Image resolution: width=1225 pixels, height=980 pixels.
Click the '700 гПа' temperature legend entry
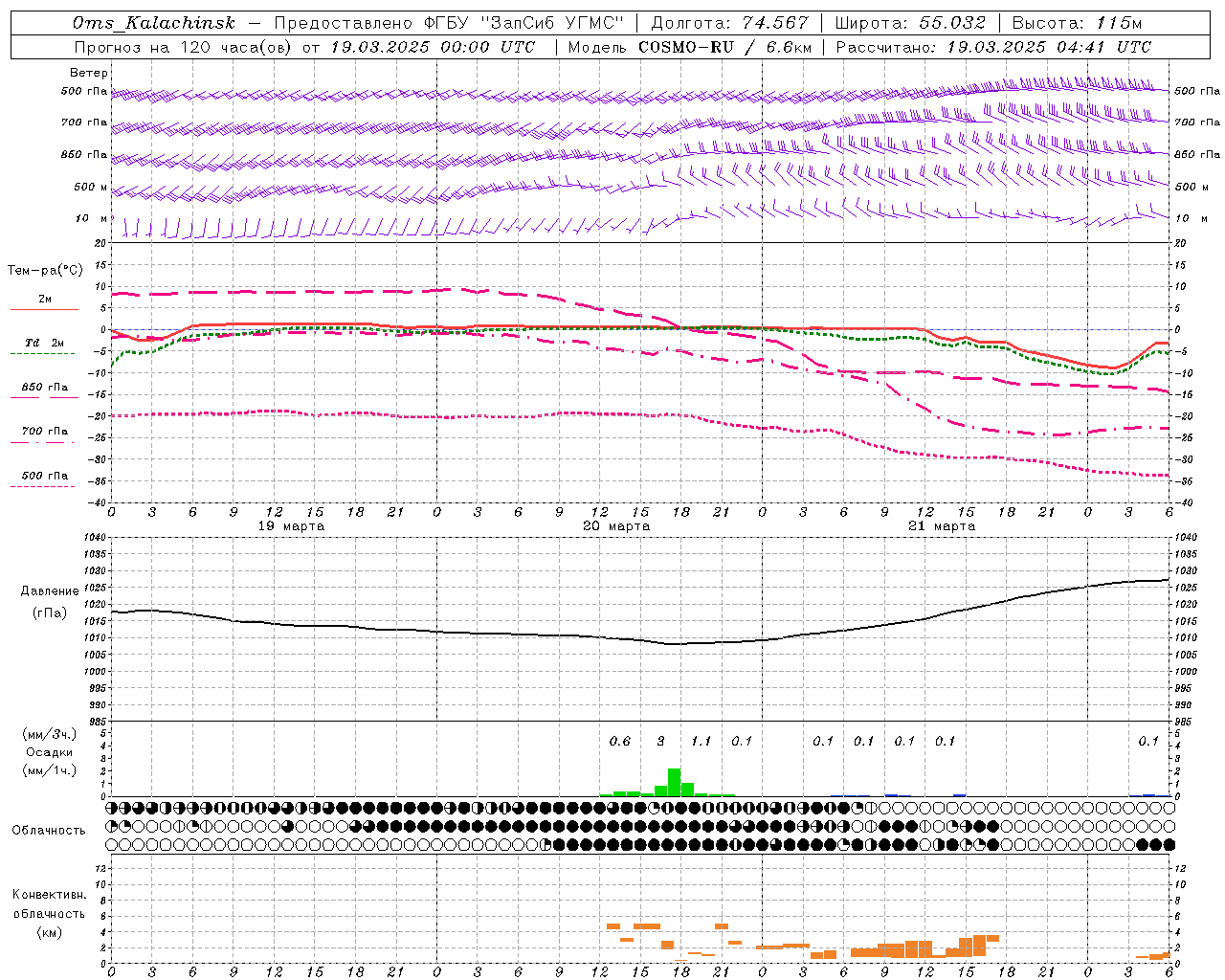(x=44, y=431)
